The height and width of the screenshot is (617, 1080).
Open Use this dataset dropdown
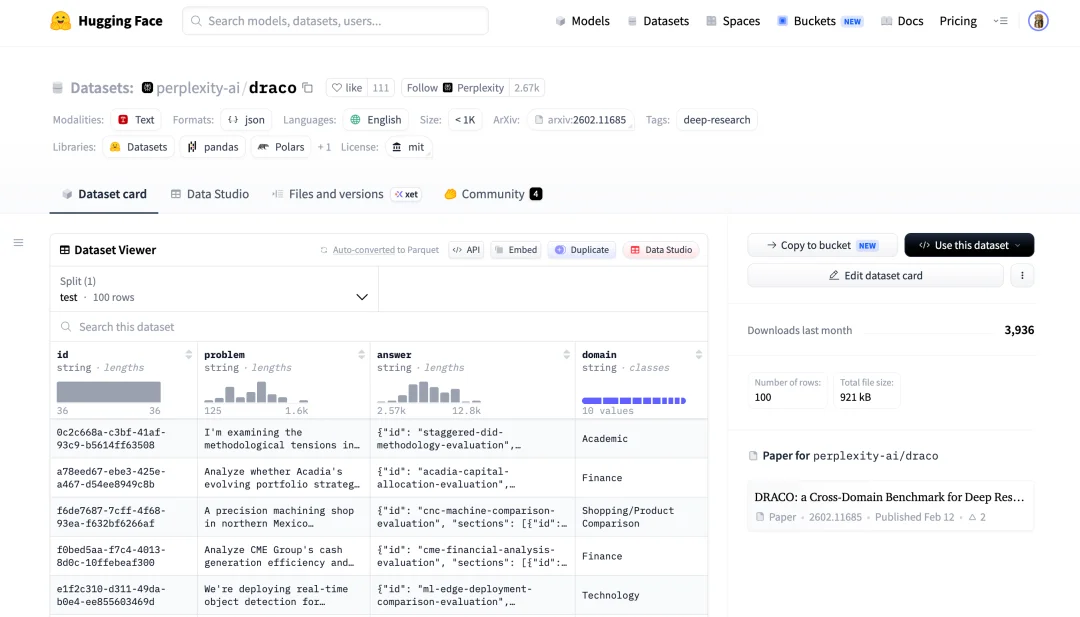969,245
